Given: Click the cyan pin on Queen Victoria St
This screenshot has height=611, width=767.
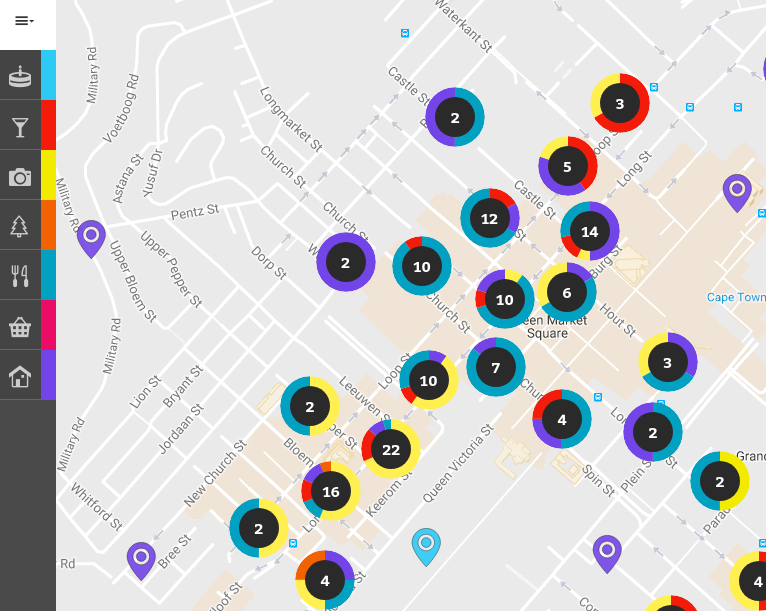Looking at the screenshot, I should pyautogui.click(x=427, y=546).
